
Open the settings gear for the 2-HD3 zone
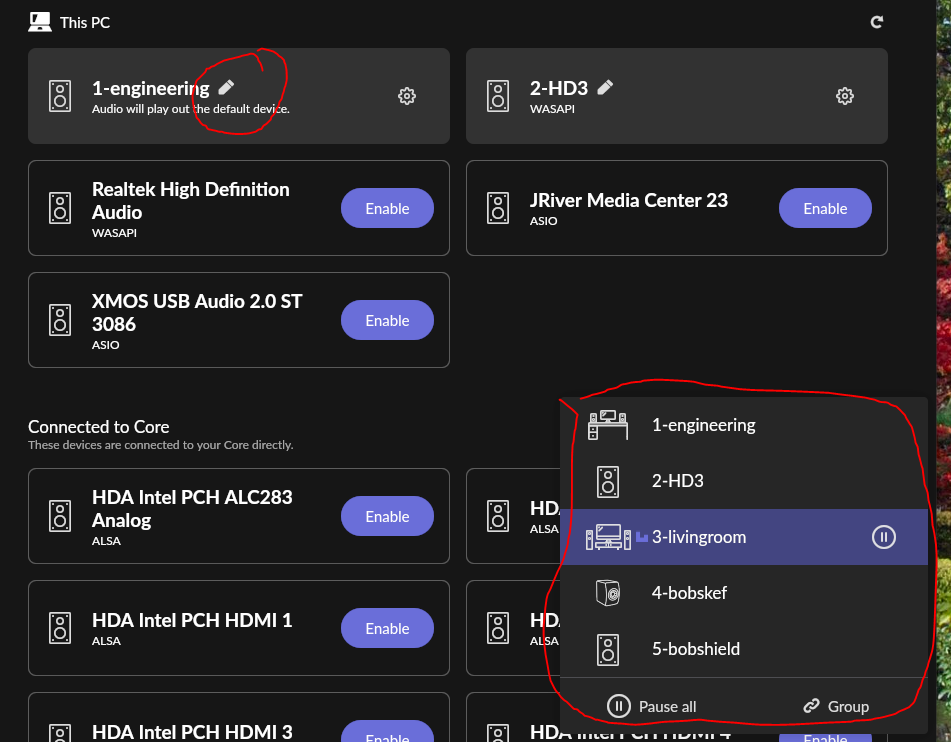point(844,96)
